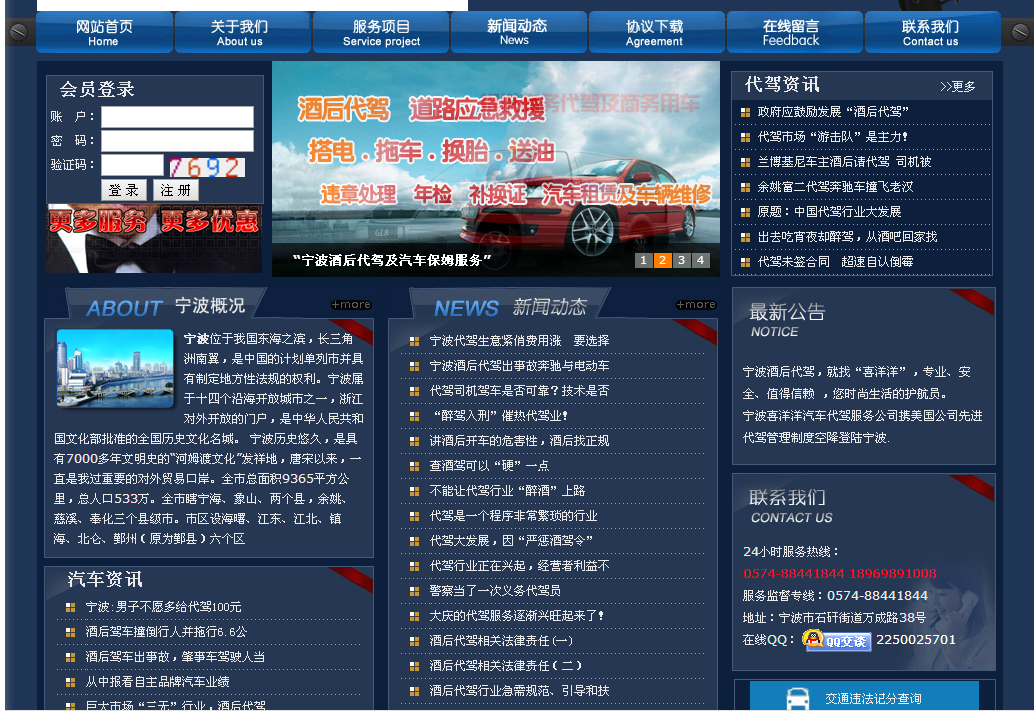Viewport: 1034px width, 711px height.
Task: Expand 代驾资讯 with >>更多 link
Action: click(x=957, y=87)
